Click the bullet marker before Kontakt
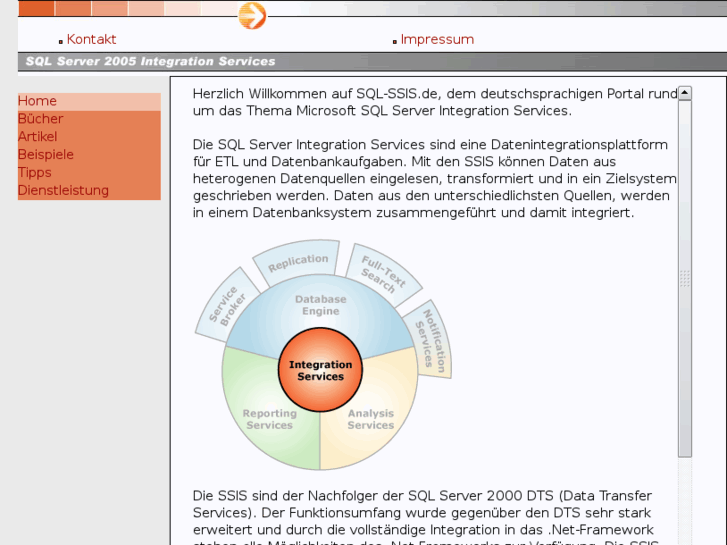The height and width of the screenshot is (545, 727). (x=61, y=42)
